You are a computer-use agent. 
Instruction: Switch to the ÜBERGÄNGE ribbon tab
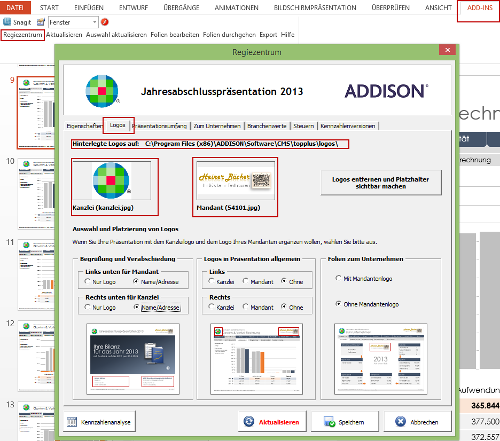click(x=181, y=7)
